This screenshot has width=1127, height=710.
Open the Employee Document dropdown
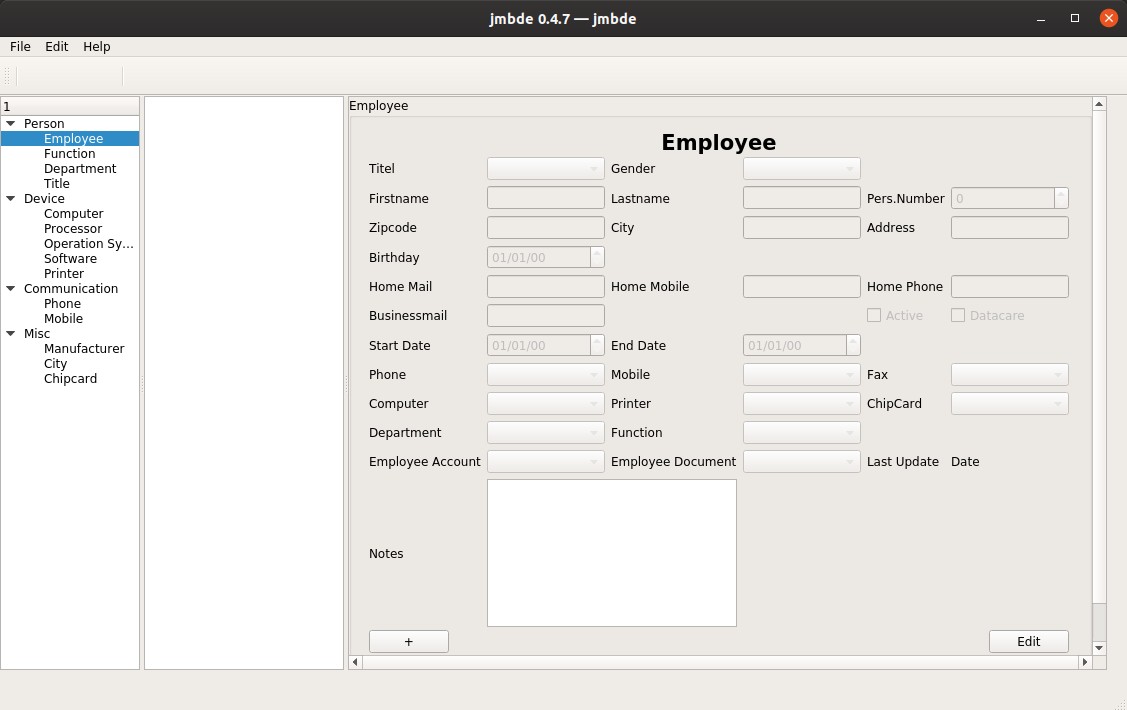point(801,461)
